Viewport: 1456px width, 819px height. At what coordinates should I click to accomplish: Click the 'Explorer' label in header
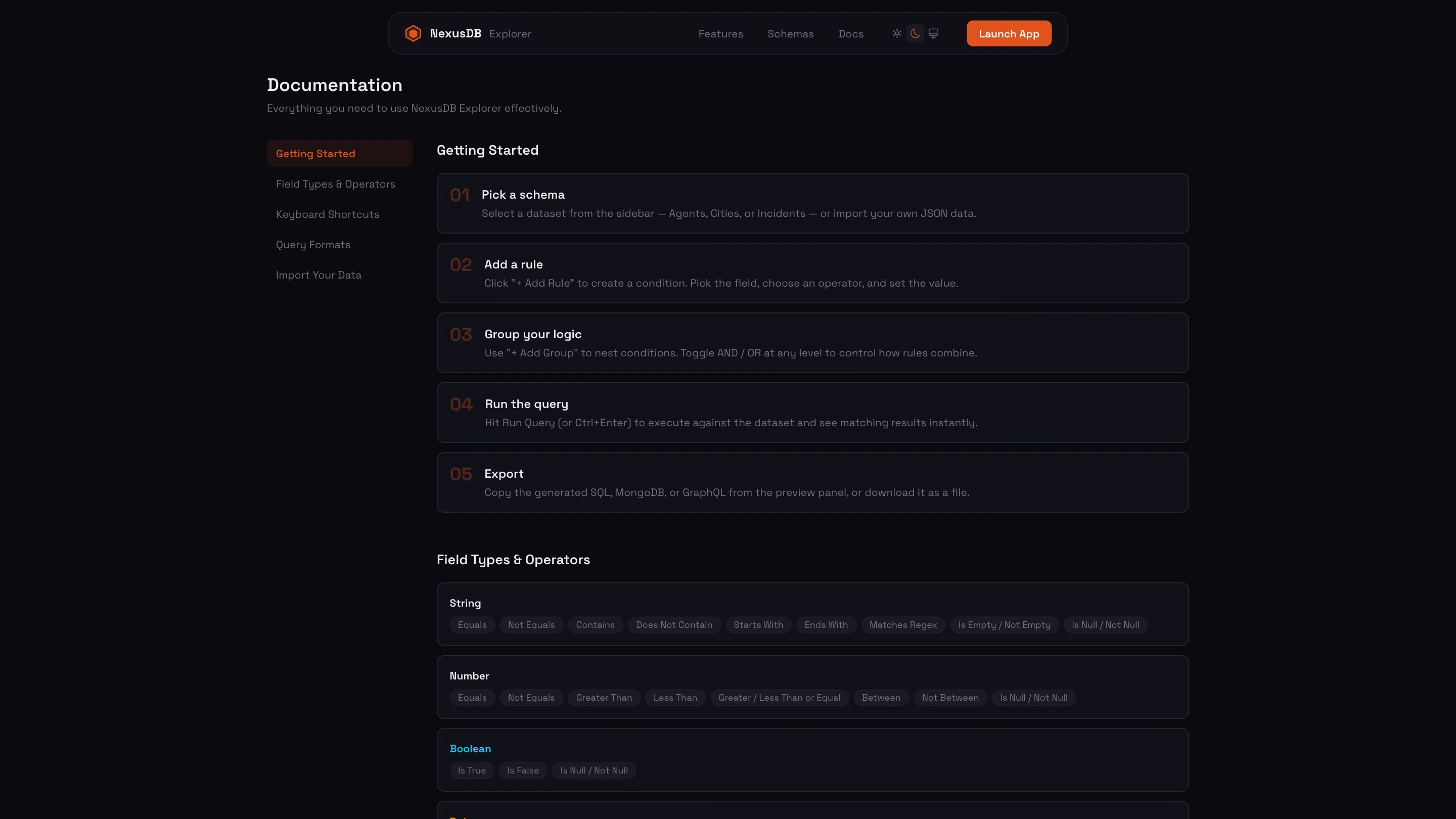coord(510,34)
